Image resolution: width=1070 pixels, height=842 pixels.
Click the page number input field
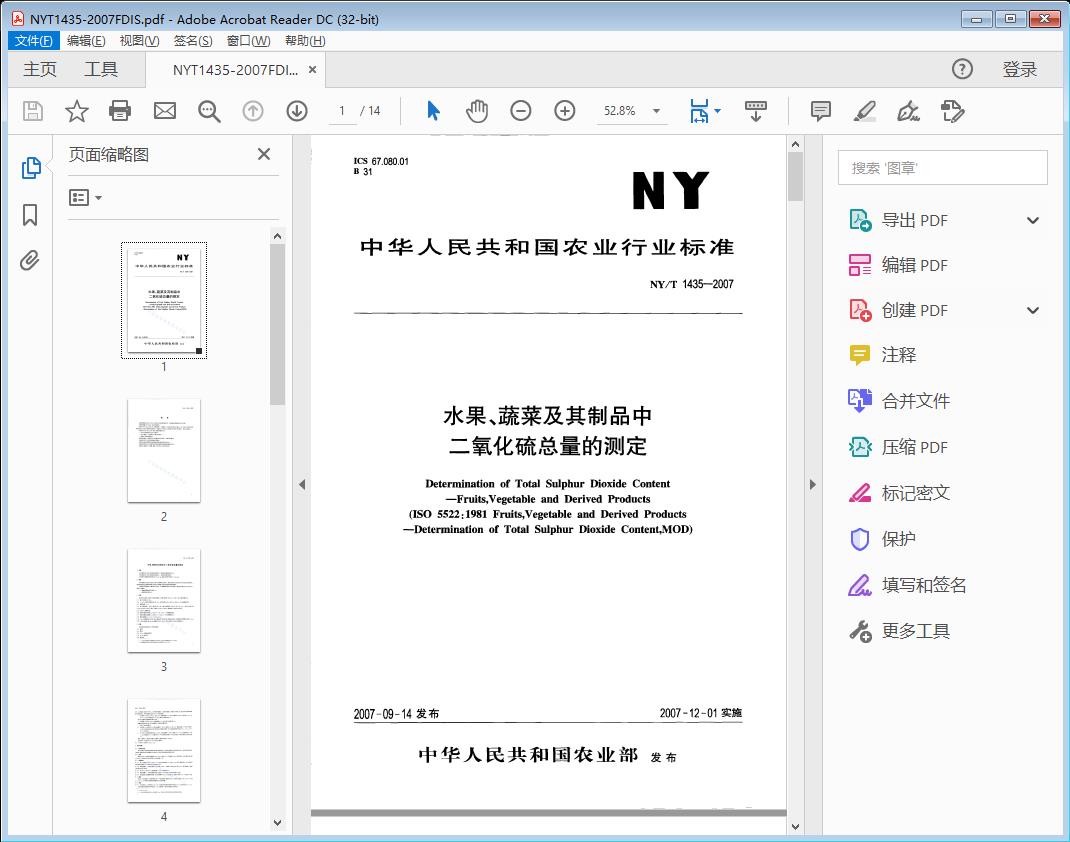[x=342, y=111]
